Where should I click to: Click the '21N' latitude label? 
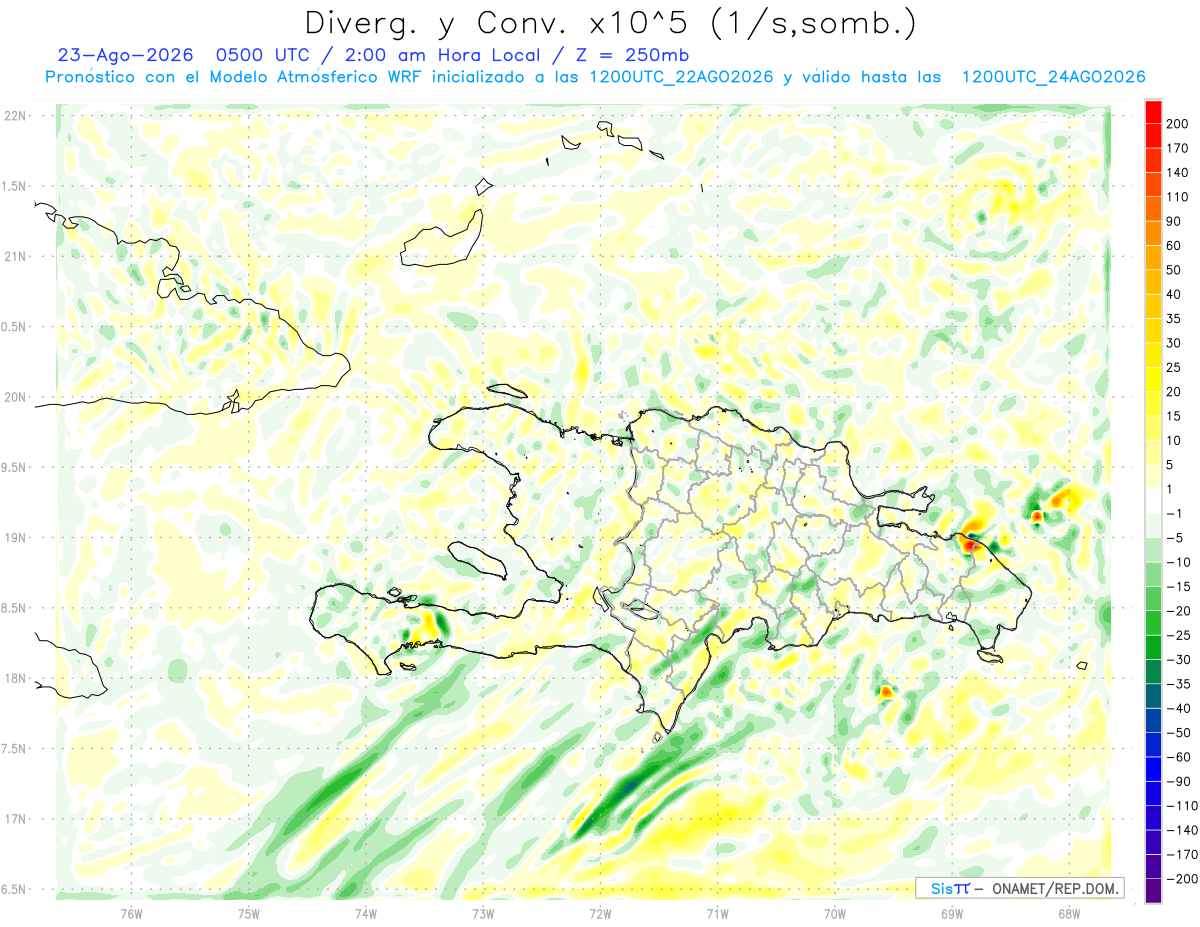(x=15, y=257)
